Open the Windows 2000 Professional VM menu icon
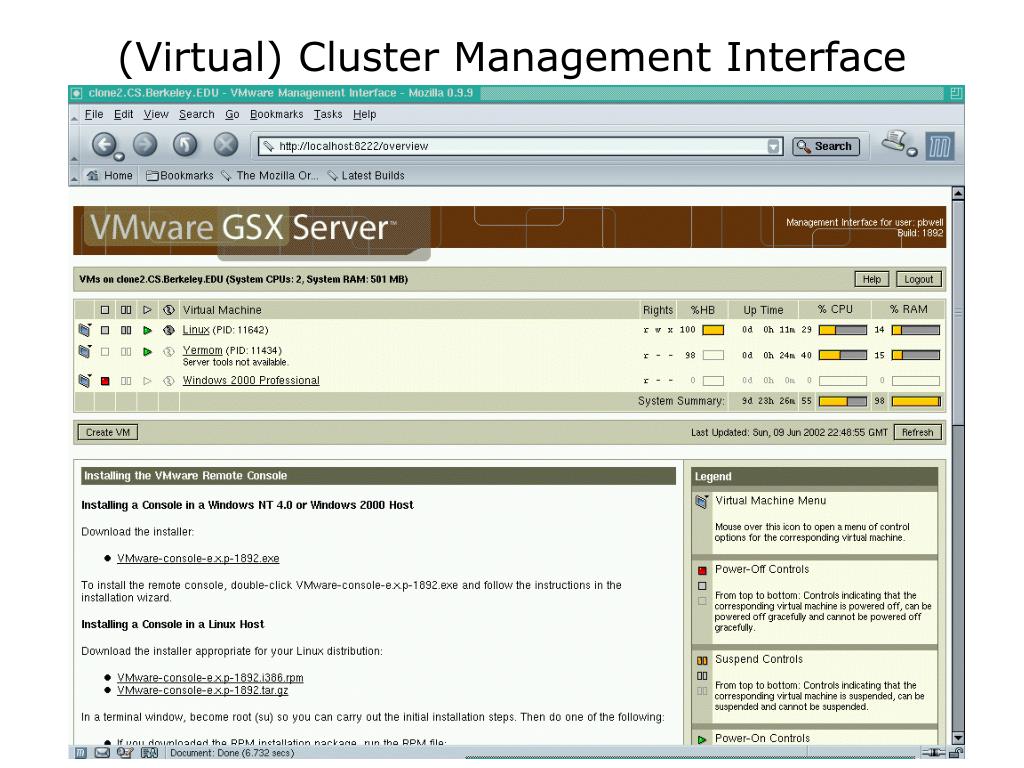This screenshot has height=768, width=1024. click(84, 380)
